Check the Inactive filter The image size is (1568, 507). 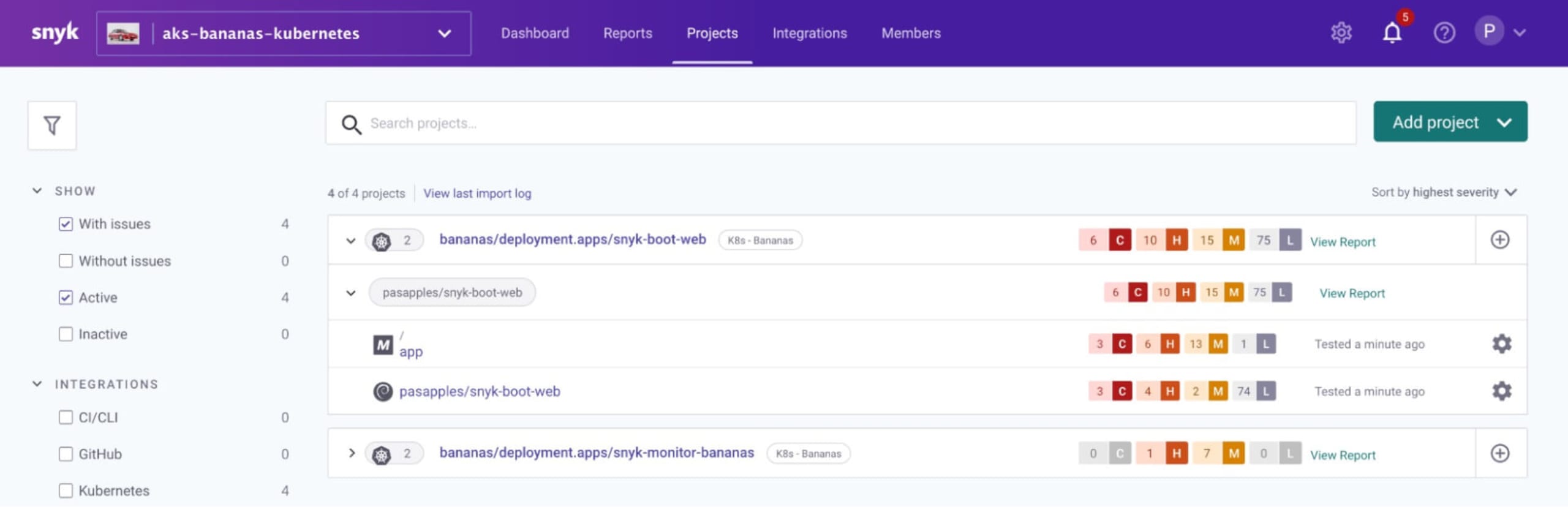tap(66, 334)
